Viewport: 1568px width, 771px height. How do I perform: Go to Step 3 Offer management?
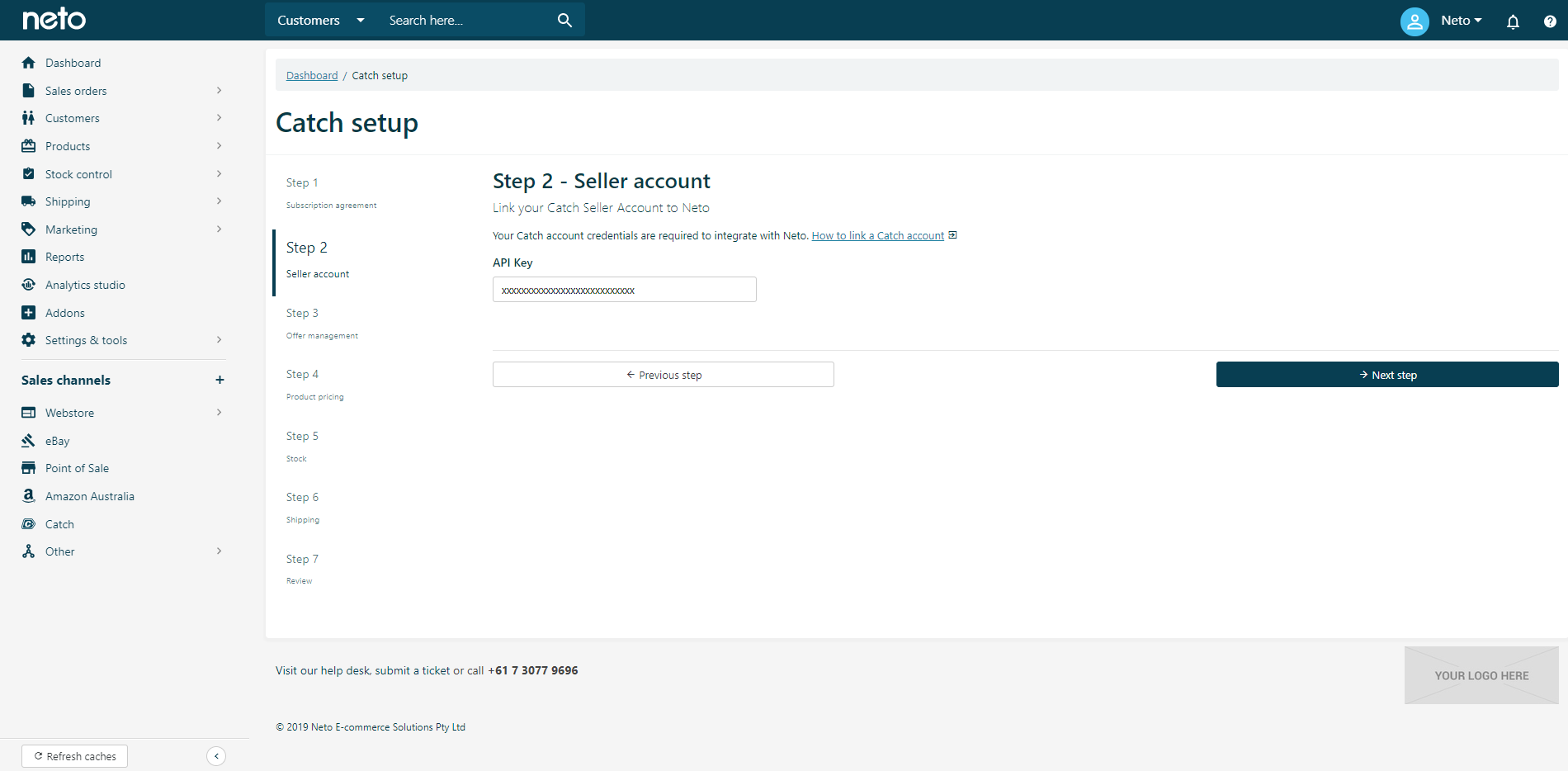click(322, 324)
